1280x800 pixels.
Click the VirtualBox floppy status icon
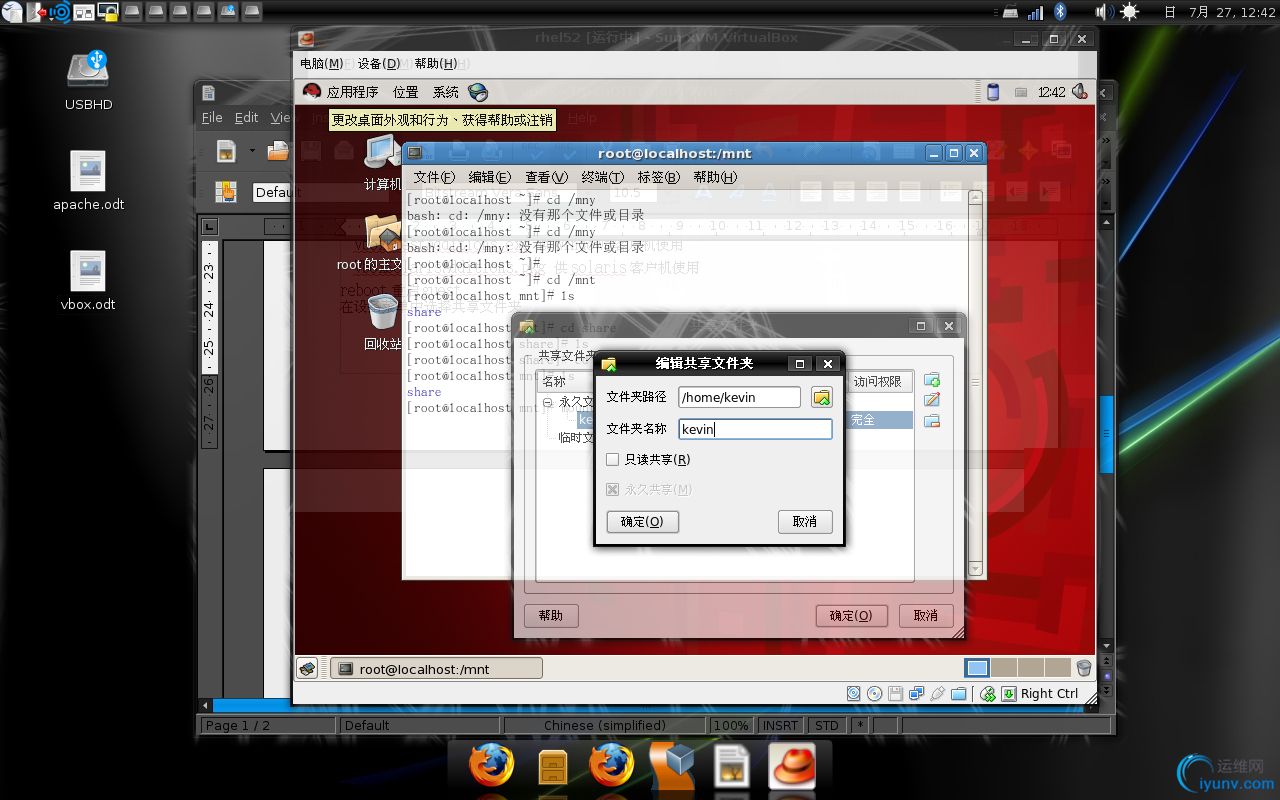pos(896,693)
